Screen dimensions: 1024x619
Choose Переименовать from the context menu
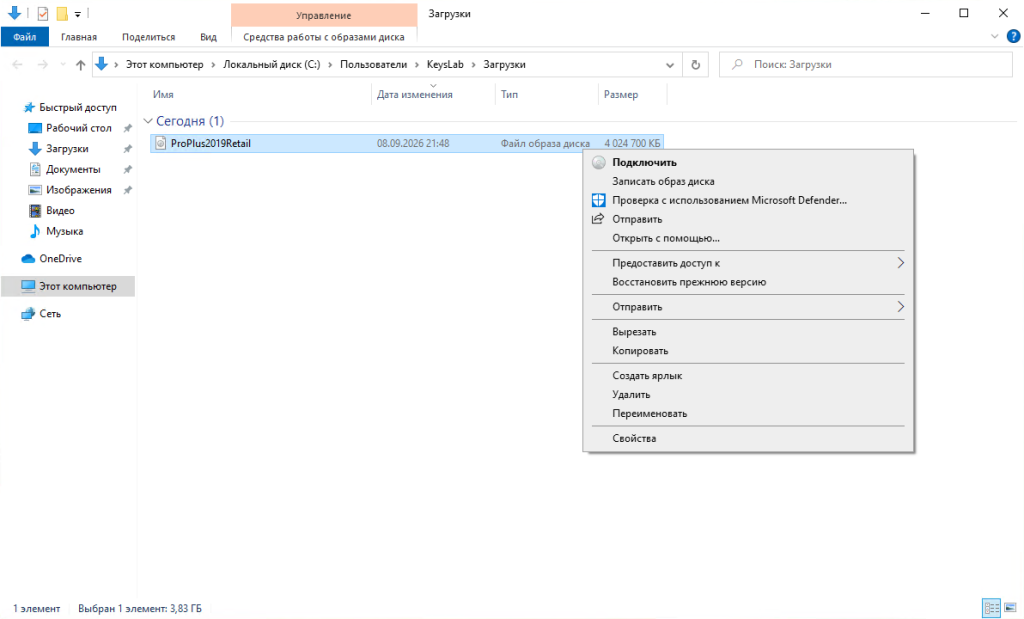(748, 413)
